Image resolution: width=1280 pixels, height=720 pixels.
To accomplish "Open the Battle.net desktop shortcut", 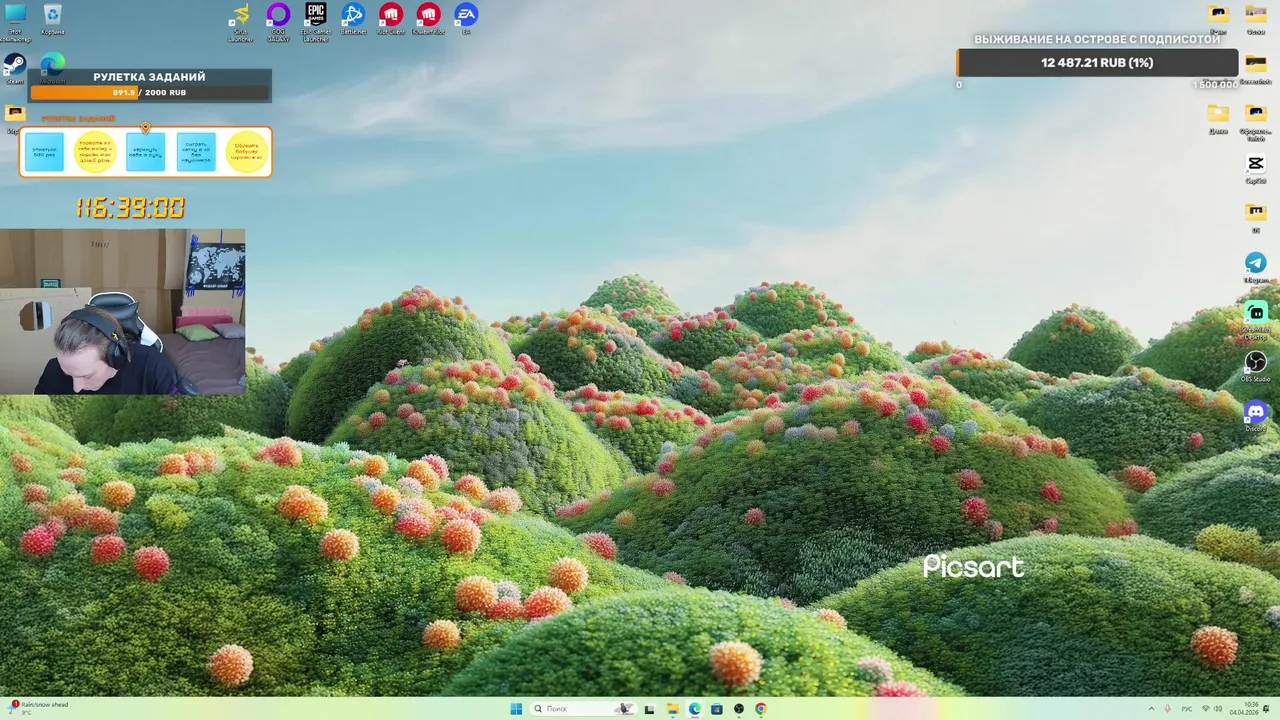I will point(353,19).
